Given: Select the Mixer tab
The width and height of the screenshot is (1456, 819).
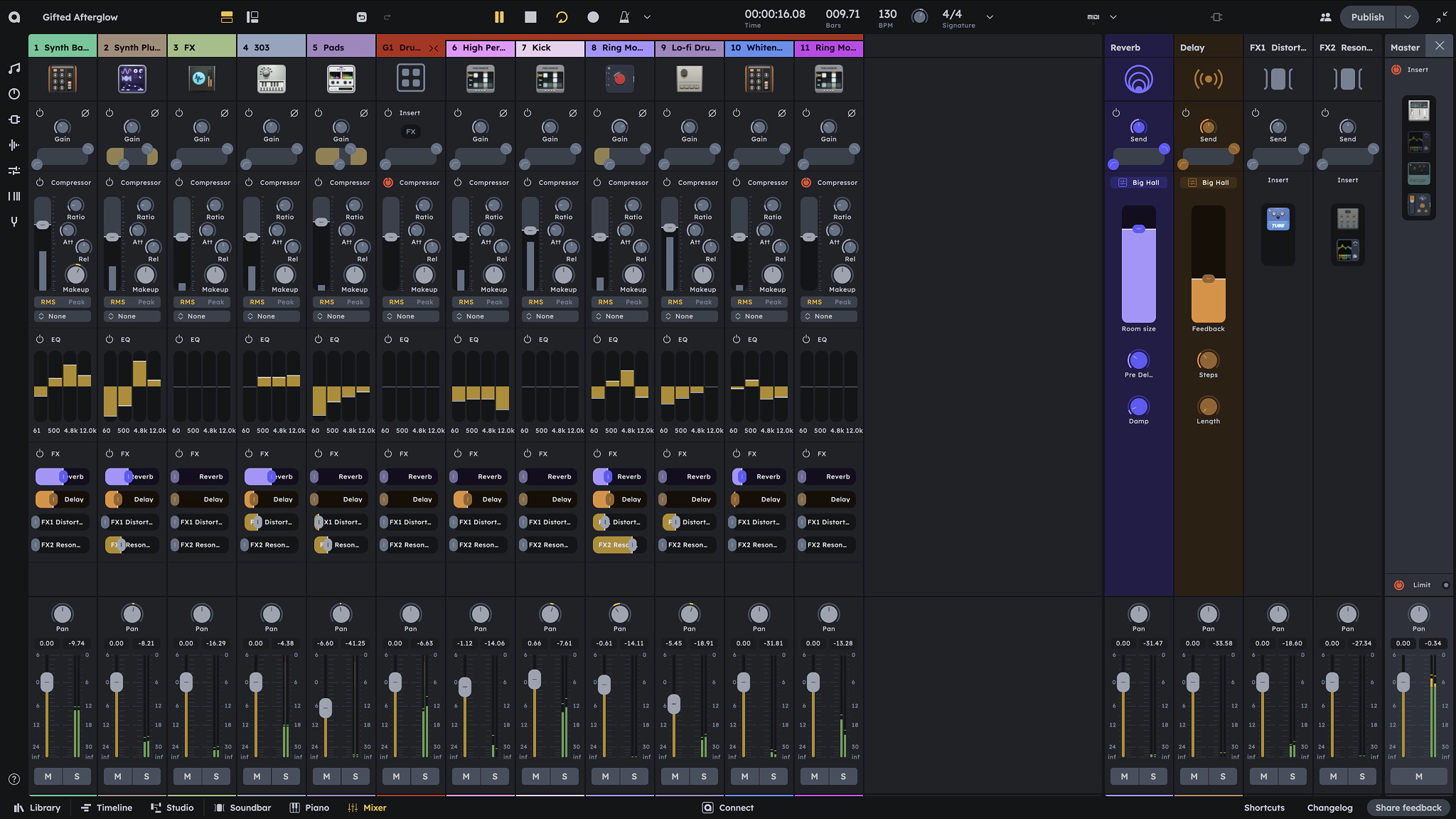Looking at the screenshot, I should click(x=367, y=808).
